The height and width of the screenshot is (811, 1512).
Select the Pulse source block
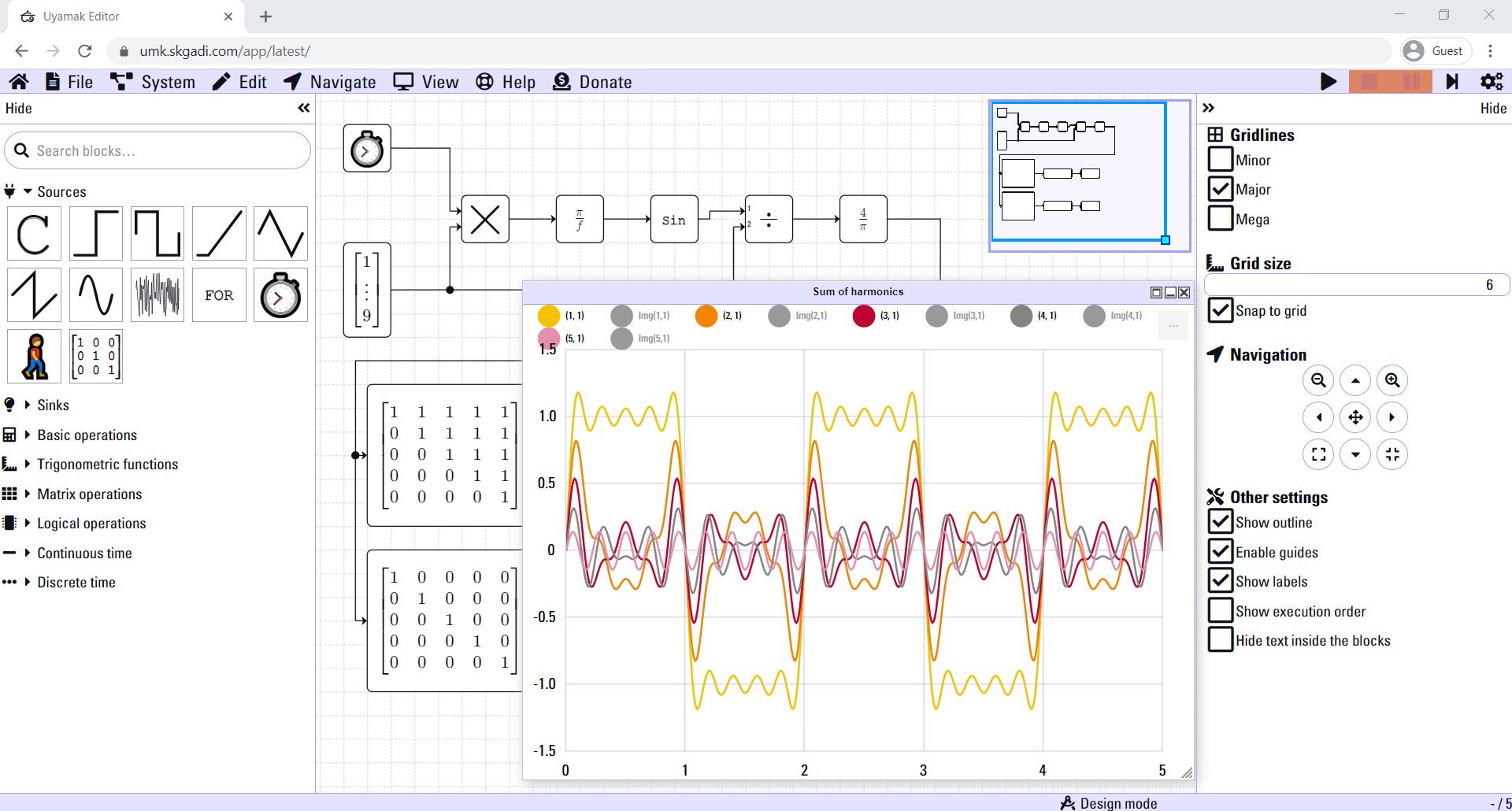(x=157, y=234)
